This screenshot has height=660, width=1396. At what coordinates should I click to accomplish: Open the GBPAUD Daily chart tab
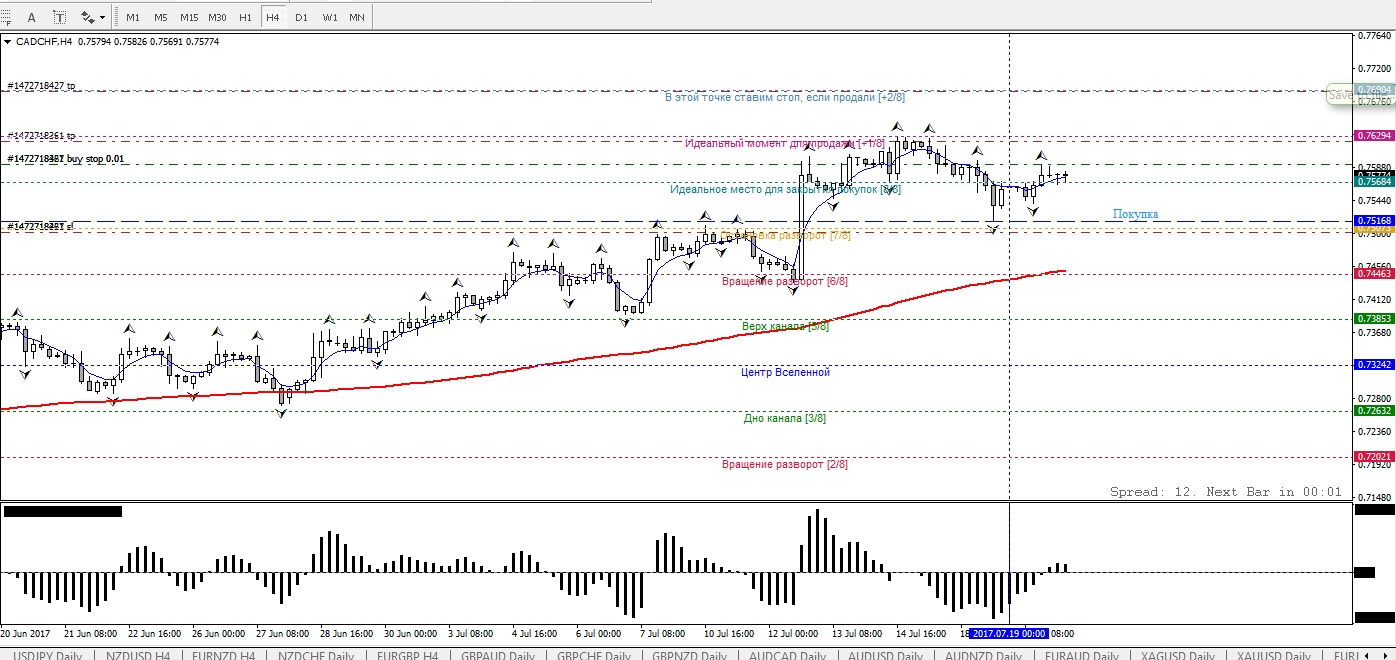click(499, 655)
